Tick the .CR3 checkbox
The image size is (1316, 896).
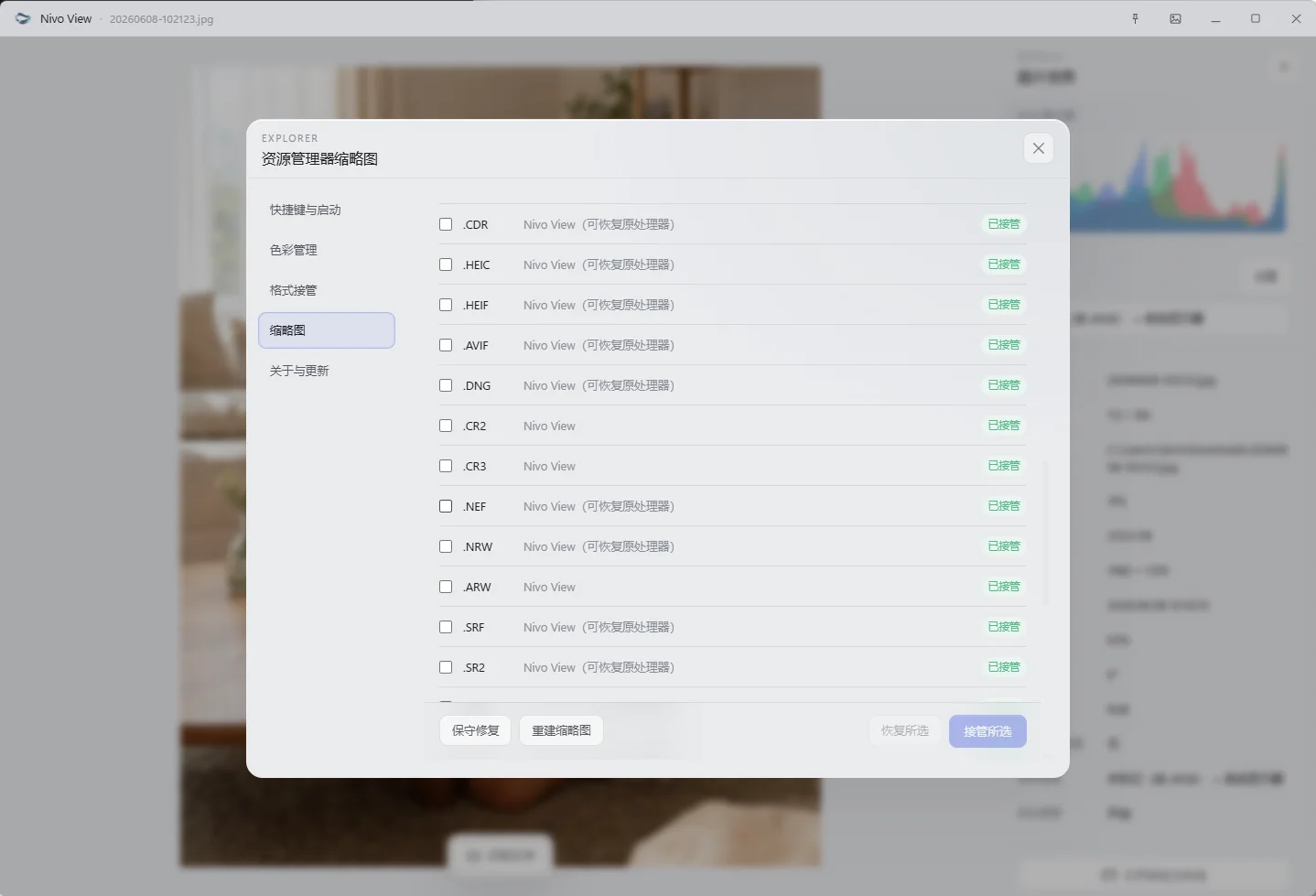coord(446,466)
